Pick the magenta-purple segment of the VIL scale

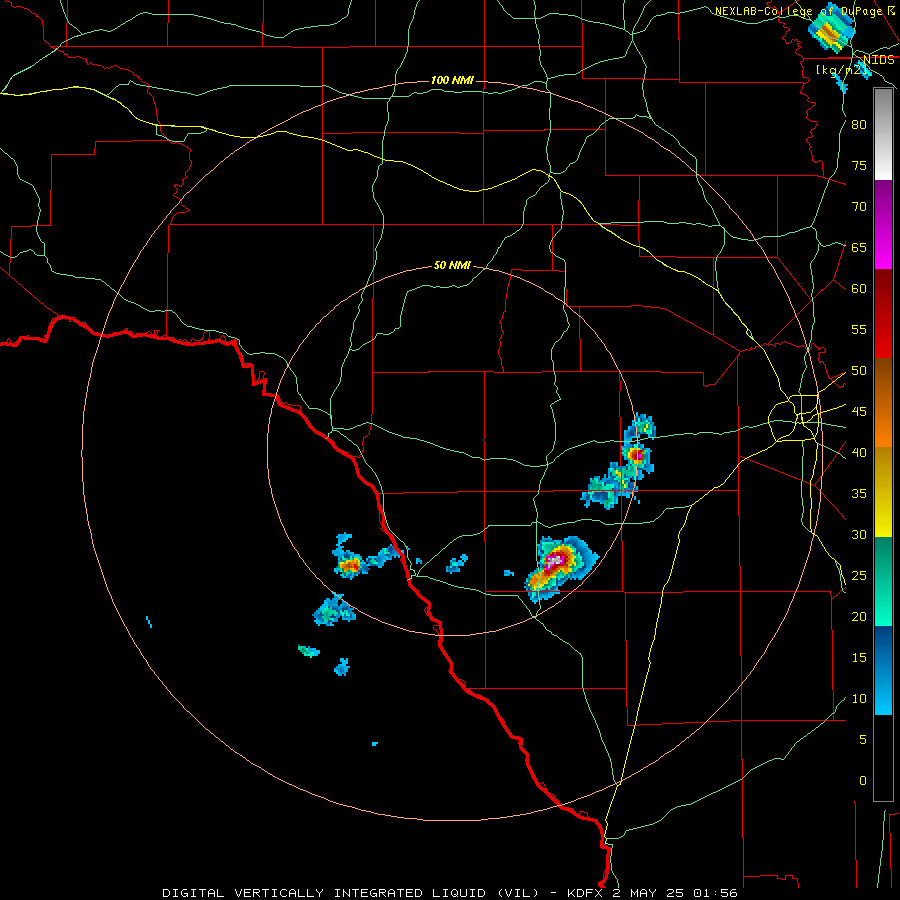pos(883,224)
